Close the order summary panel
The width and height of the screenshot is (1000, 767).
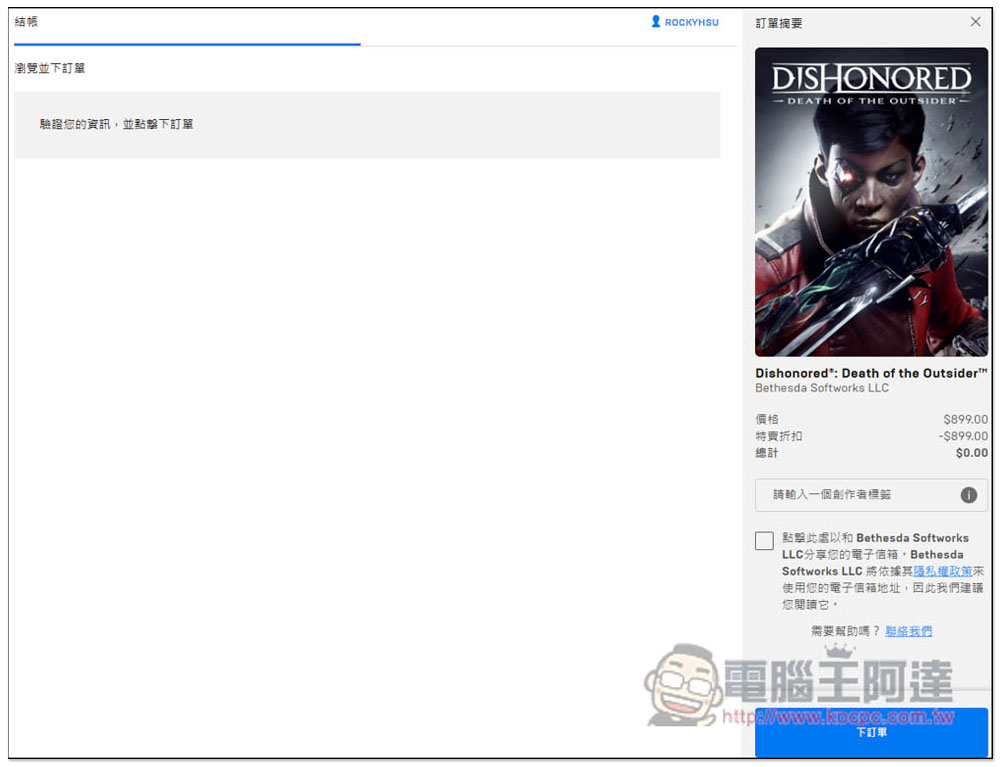(975, 22)
